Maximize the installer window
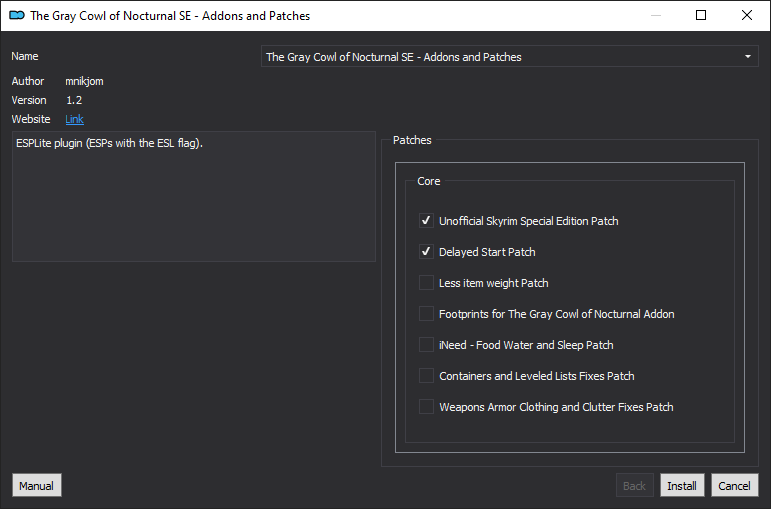This screenshot has height=509, width=771. click(x=701, y=15)
